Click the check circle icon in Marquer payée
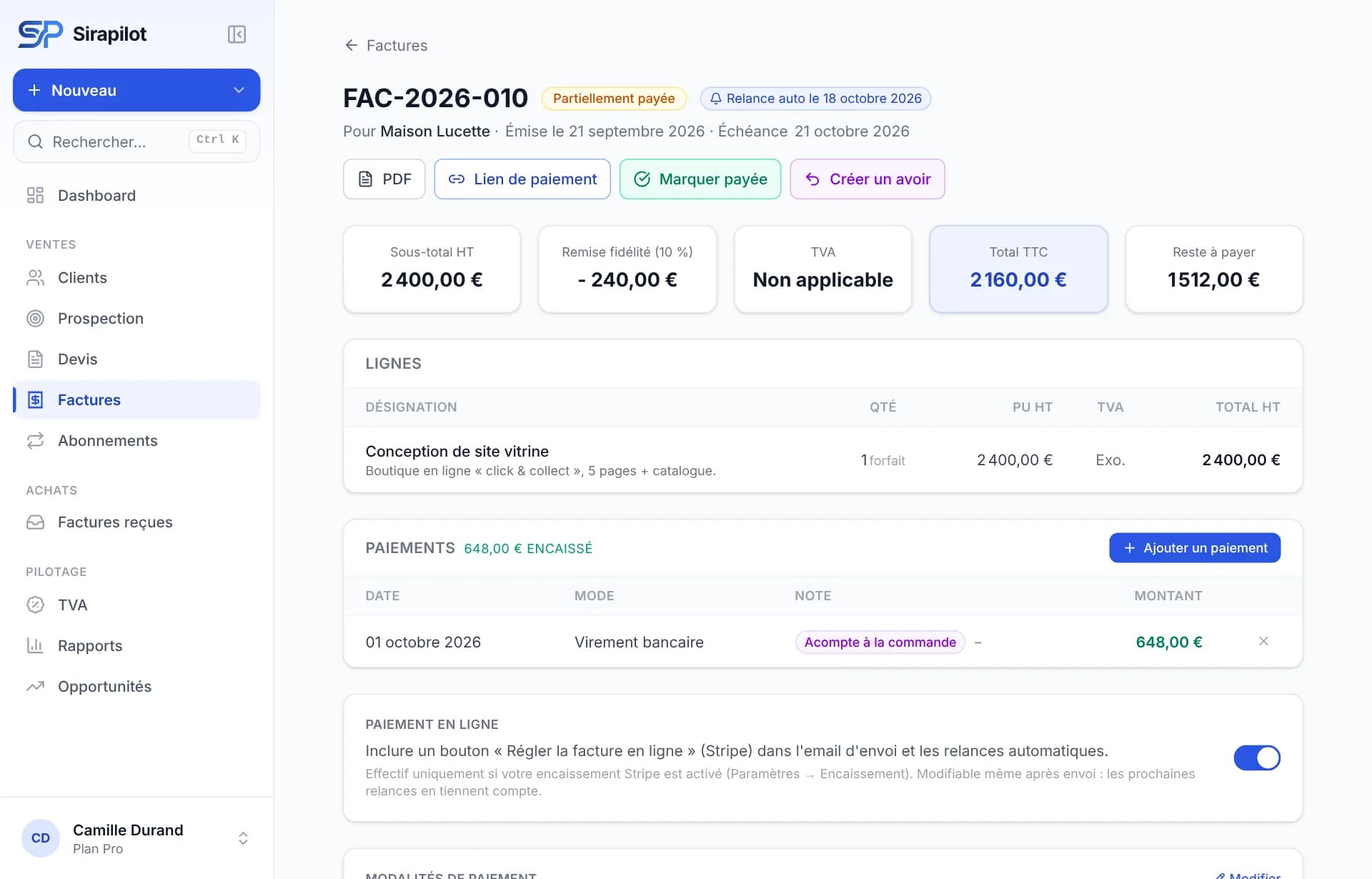This screenshot has width=1372, height=879. [642, 179]
